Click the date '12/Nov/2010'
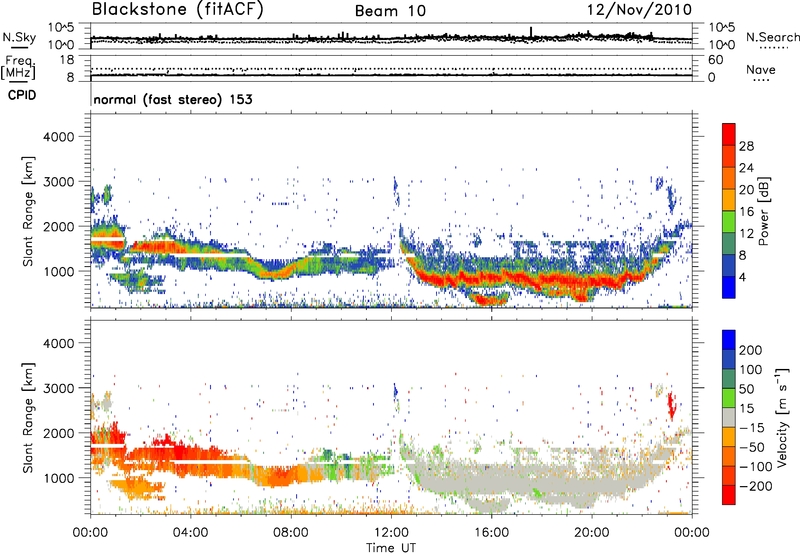This screenshot has width=800, height=554. click(640, 10)
